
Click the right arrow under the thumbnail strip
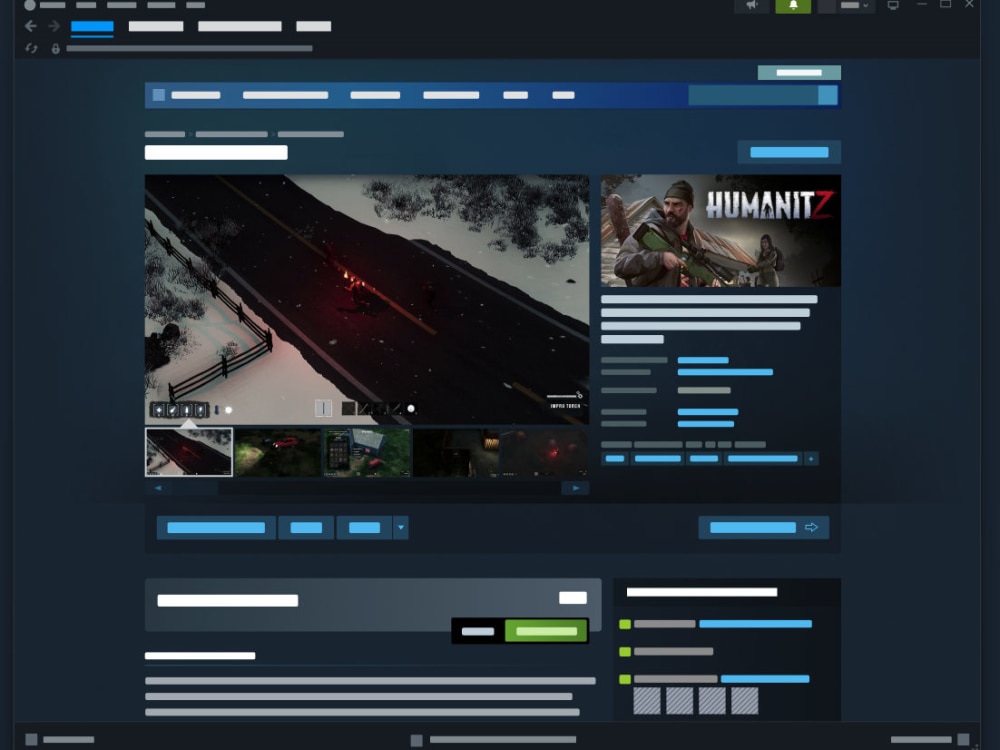tap(575, 488)
